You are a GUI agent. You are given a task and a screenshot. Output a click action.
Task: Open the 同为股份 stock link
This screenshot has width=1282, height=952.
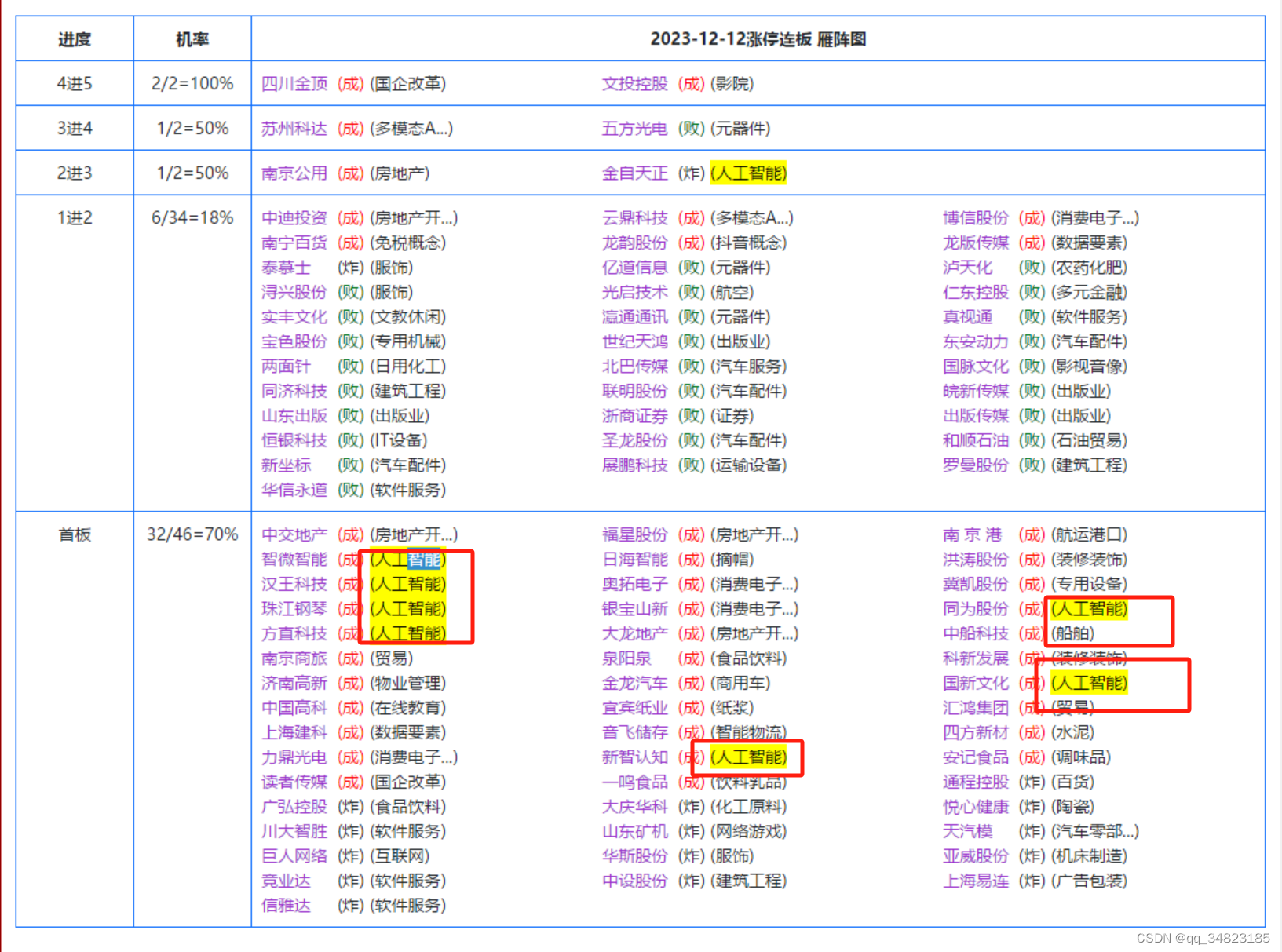(x=976, y=609)
